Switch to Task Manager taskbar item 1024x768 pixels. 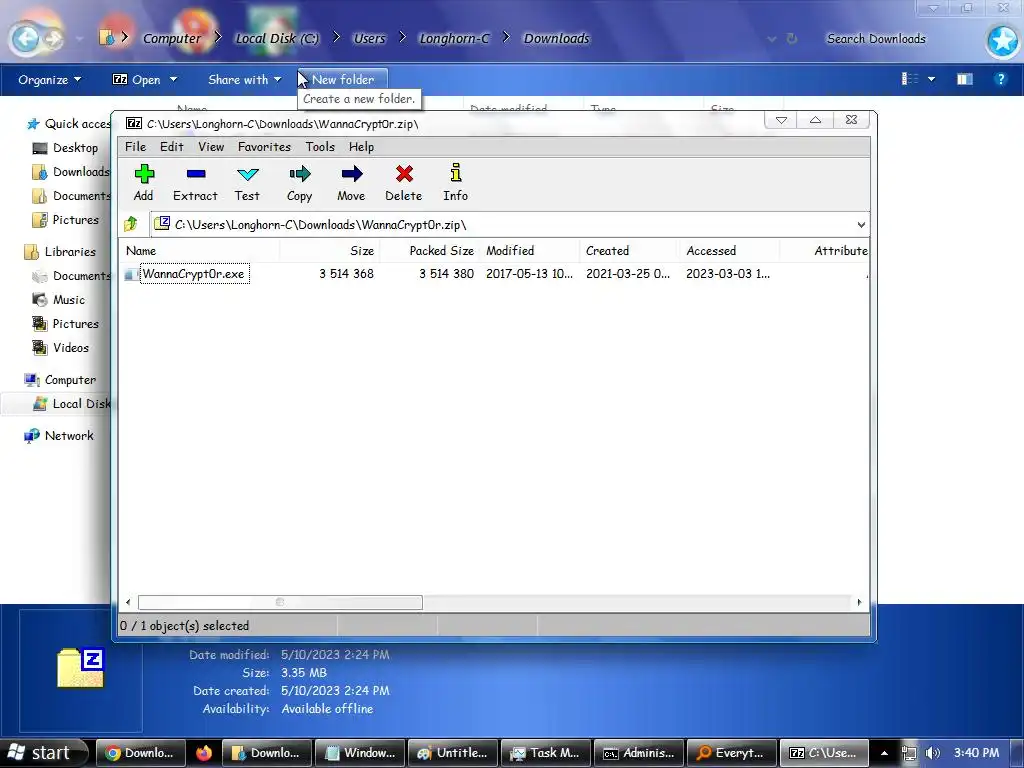(545, 753)
